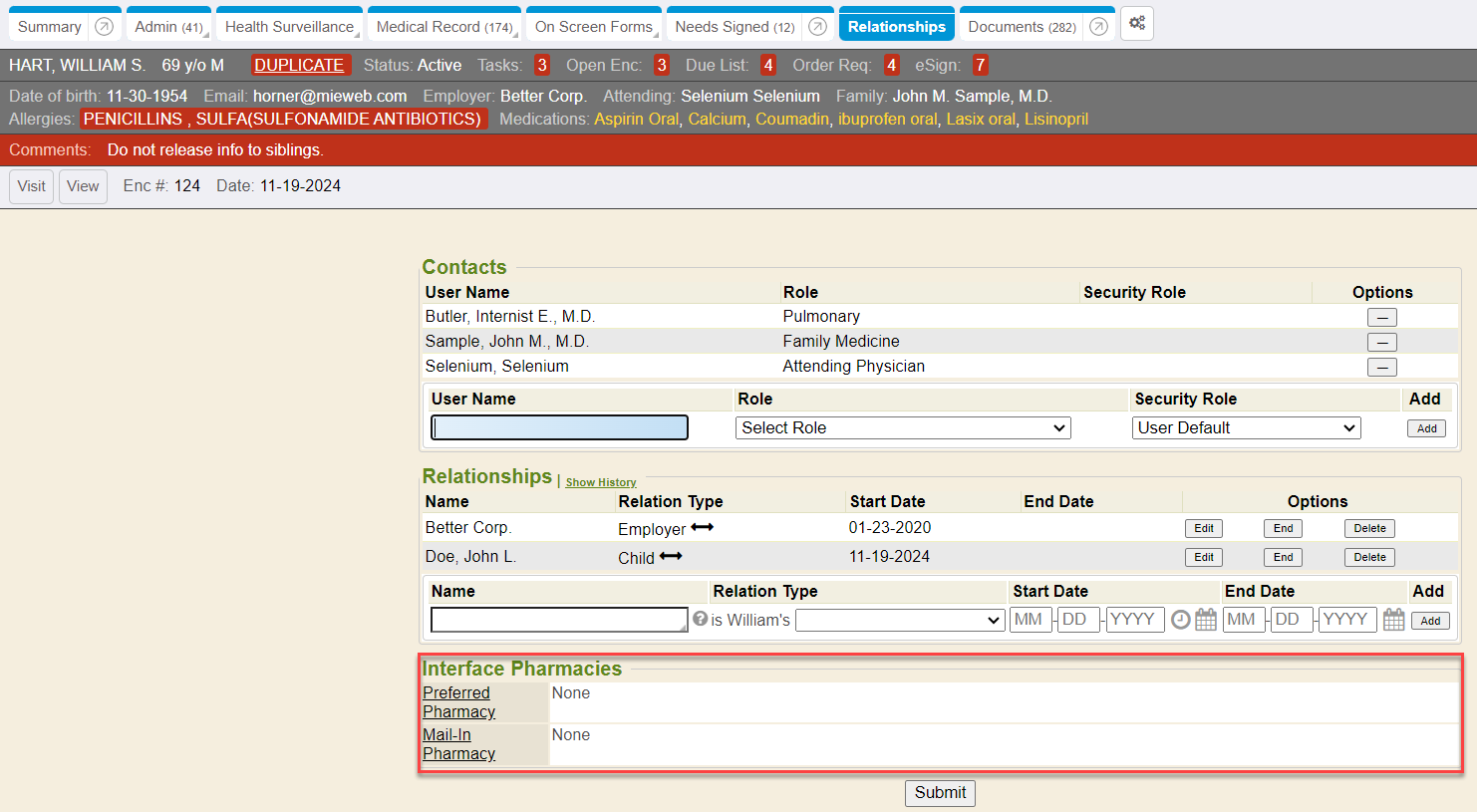Click the pop-out arrow icon next to Documents tab
This screenshot has width=1477, height=812.
point(1098,27)
